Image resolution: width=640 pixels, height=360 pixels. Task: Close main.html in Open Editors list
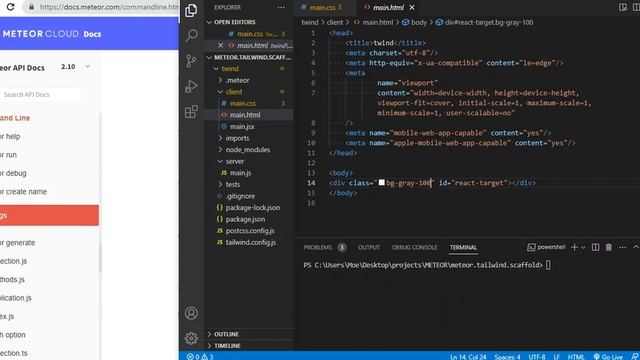[x=220, y=45]
